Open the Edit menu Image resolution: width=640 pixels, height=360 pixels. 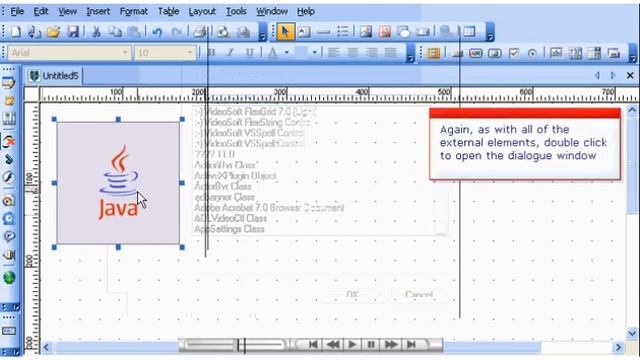coord(41,11)
